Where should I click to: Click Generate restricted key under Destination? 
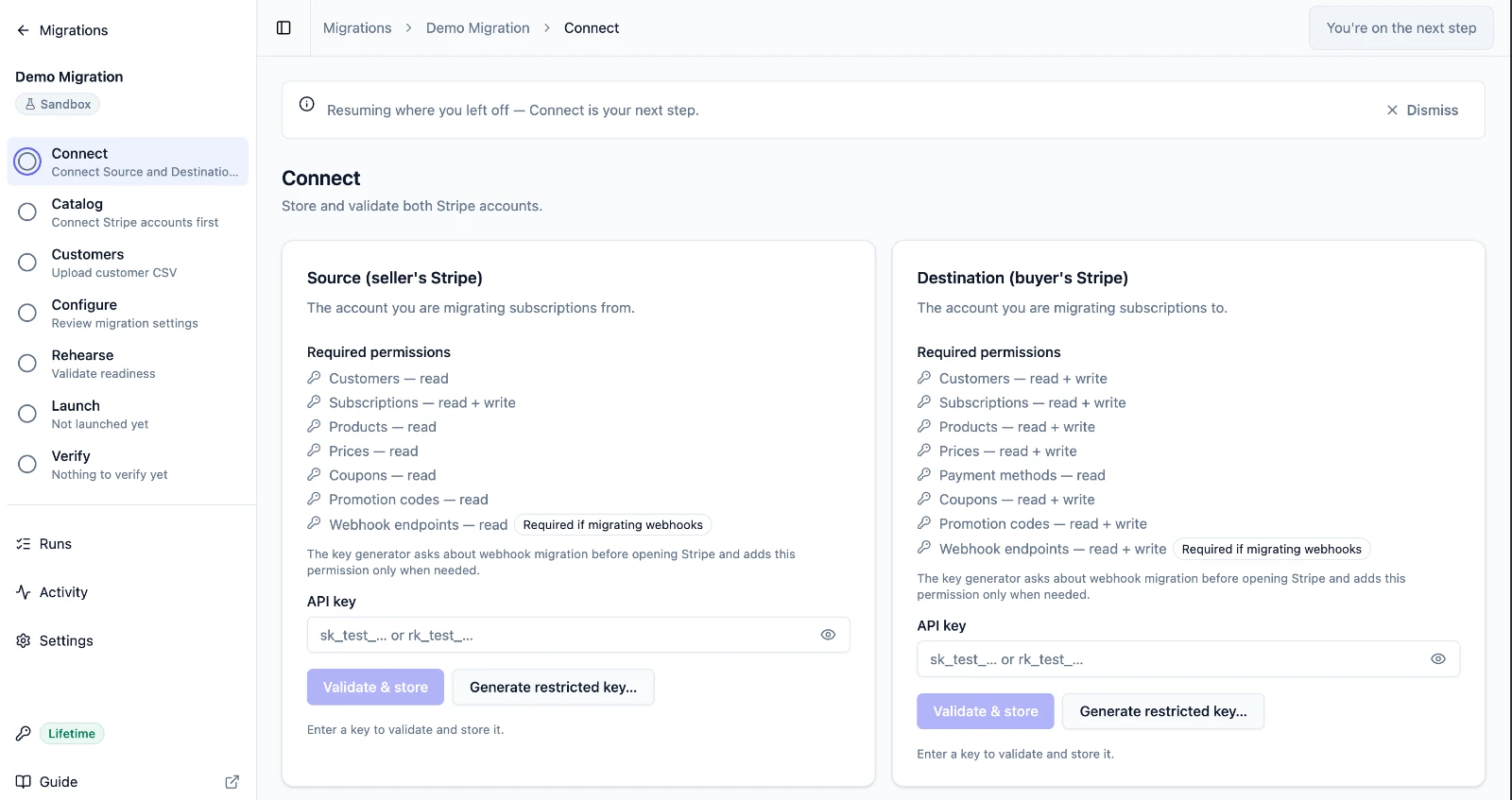coord(1163,712)
